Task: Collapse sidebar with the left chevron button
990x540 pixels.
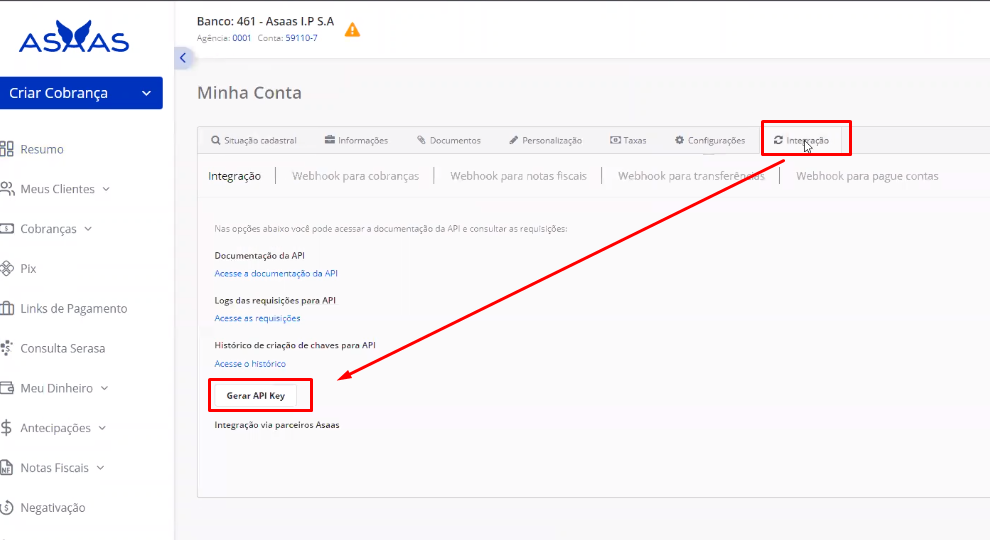Action: [x=183, y=58]
